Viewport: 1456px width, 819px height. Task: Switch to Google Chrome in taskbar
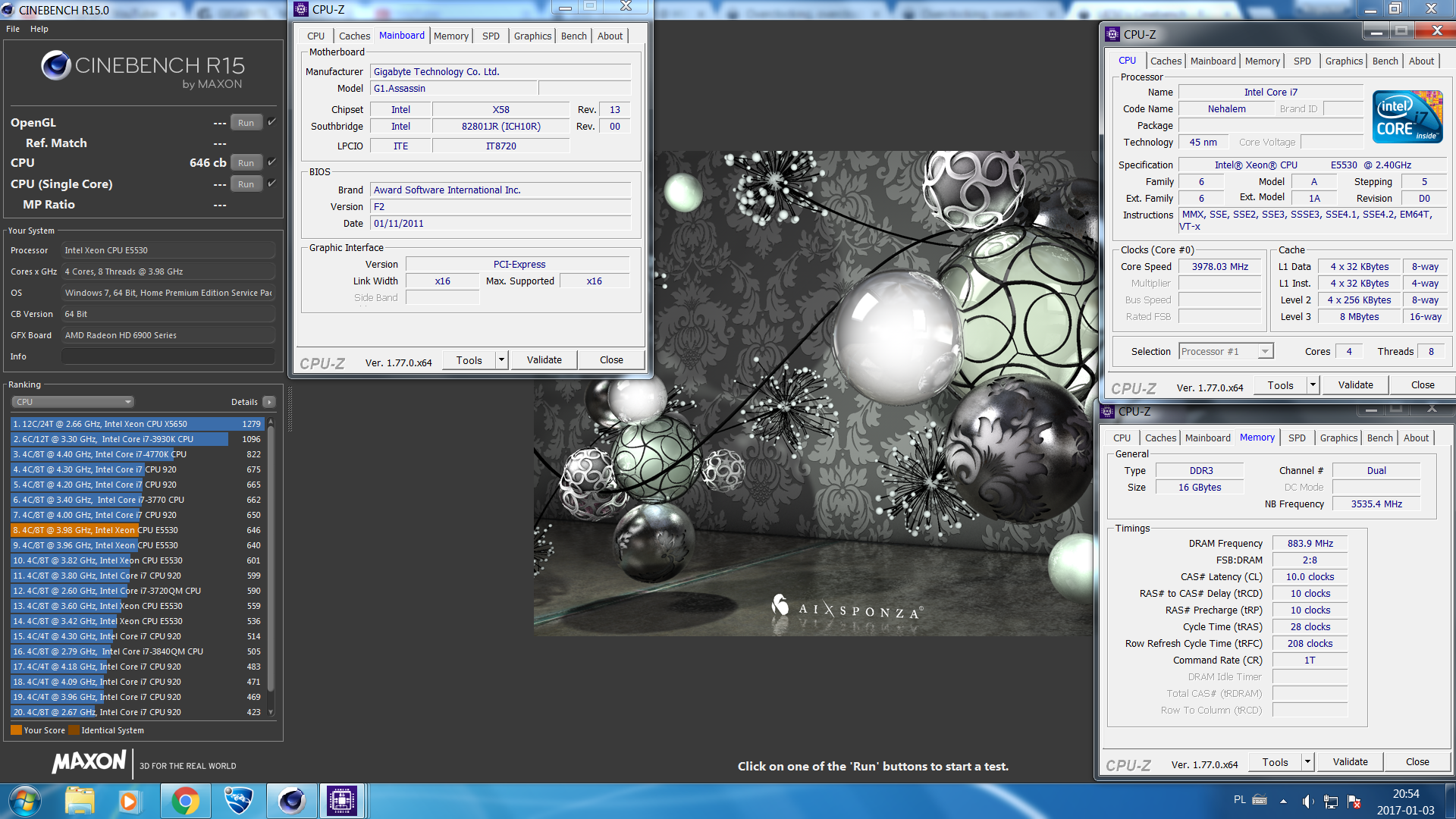185,801
